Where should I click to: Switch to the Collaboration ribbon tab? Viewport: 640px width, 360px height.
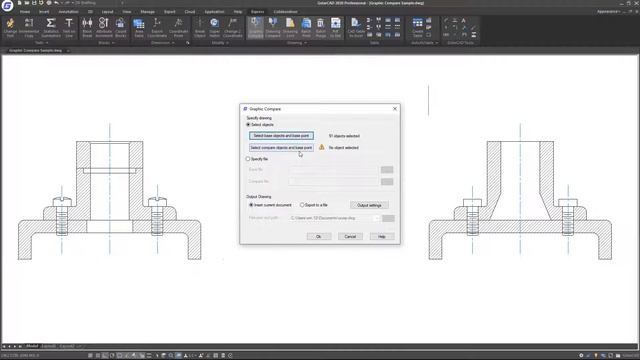[x=285, y=12]
